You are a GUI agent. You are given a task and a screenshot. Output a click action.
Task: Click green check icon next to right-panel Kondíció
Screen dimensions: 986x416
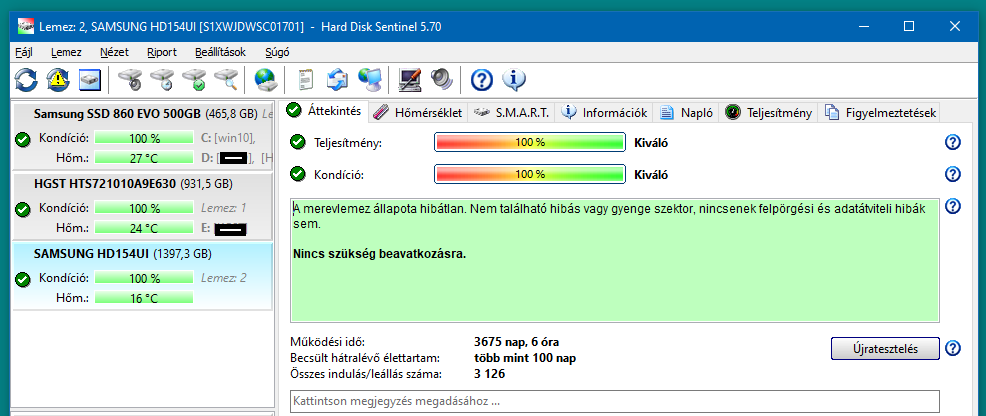click(297, 174)
